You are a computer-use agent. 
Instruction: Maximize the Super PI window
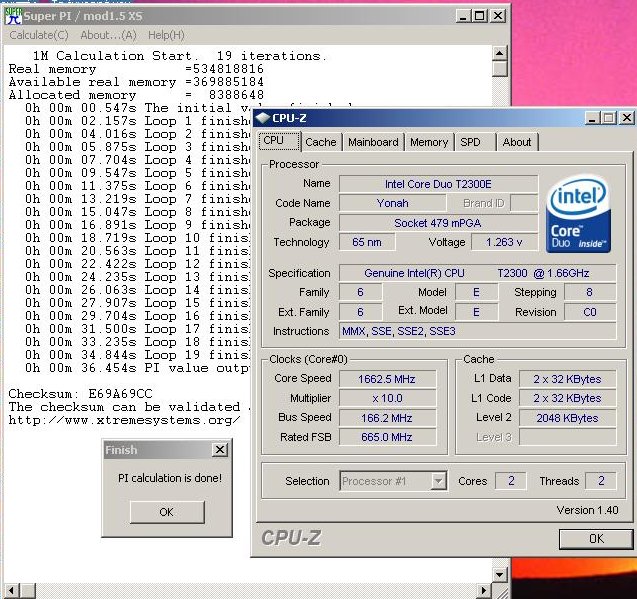(x=480, y=16)
